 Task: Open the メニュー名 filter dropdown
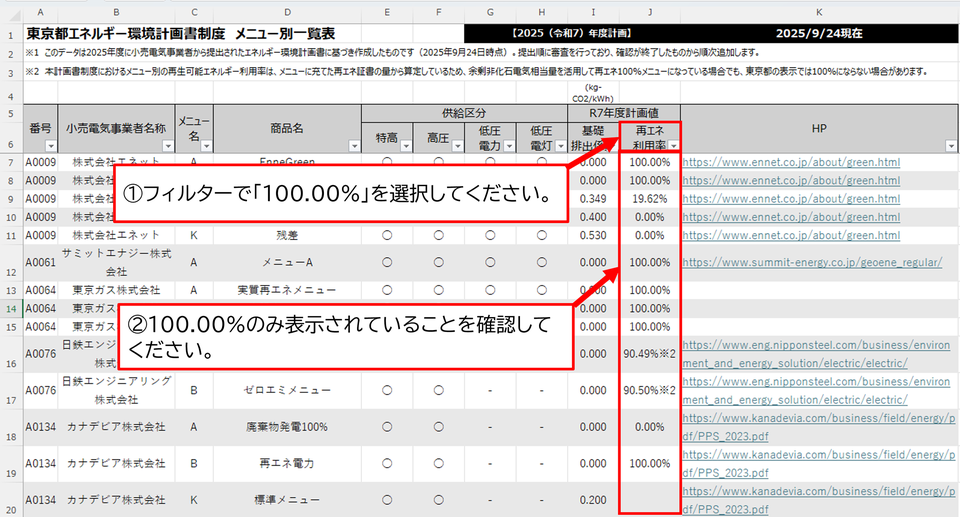point(205,146)
